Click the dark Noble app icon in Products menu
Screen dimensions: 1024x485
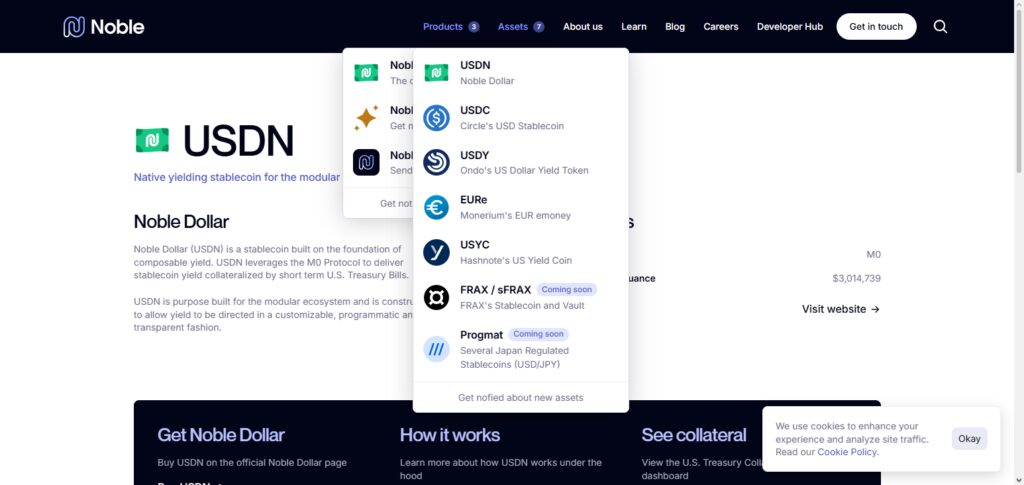point(366,163)
